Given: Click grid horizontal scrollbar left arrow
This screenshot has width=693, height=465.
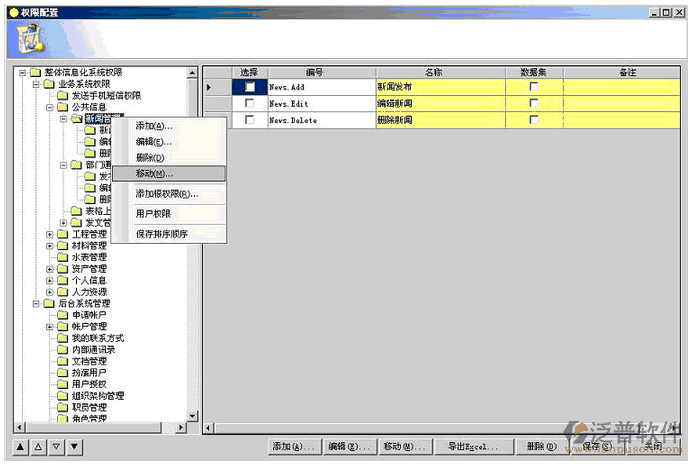Looking at the screenshot, I should (x=209, y=428).
